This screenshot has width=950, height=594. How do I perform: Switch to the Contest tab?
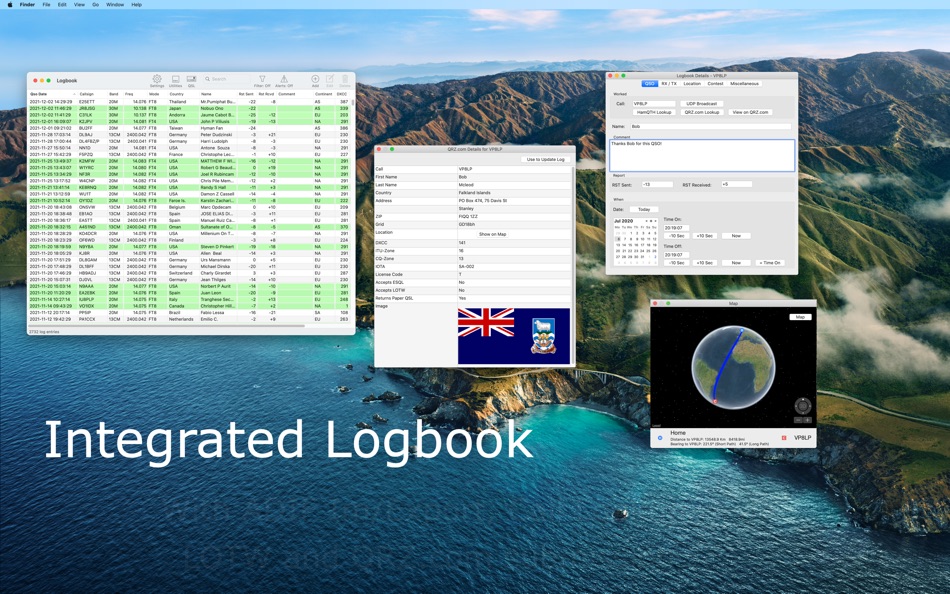(x=716, y=84)
